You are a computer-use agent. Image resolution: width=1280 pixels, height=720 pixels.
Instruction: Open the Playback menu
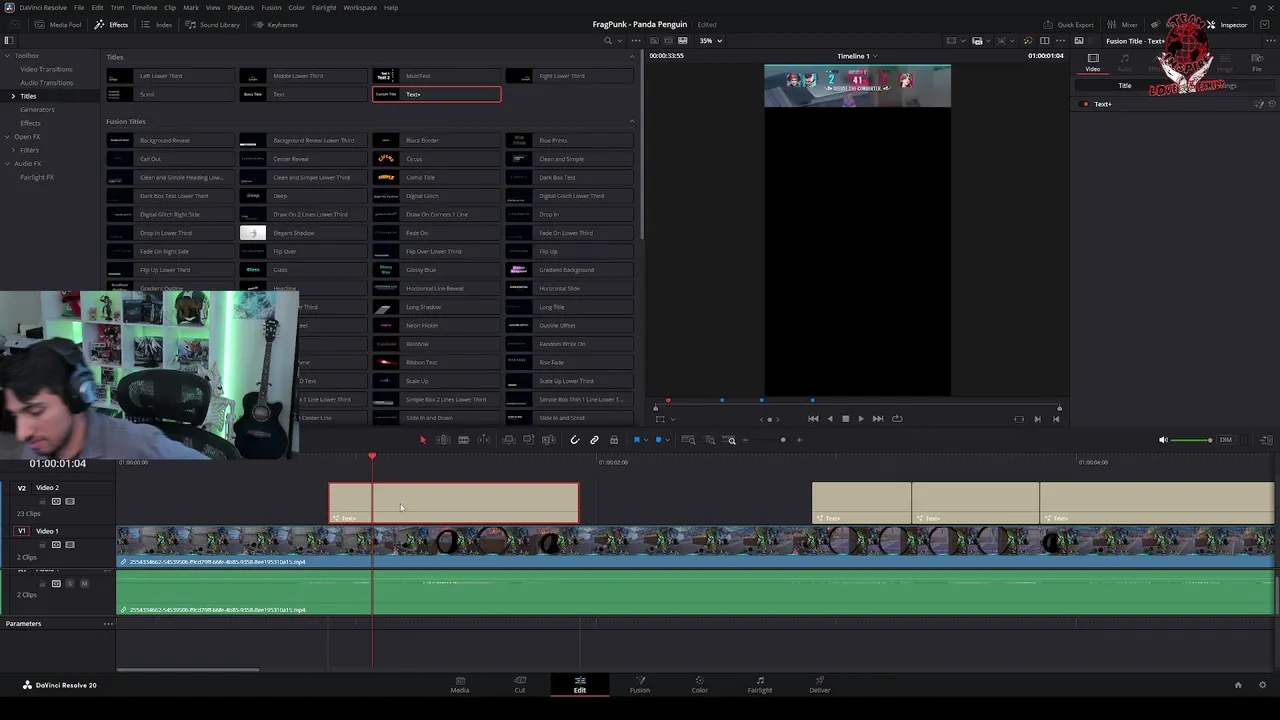(x=240, y=7)
